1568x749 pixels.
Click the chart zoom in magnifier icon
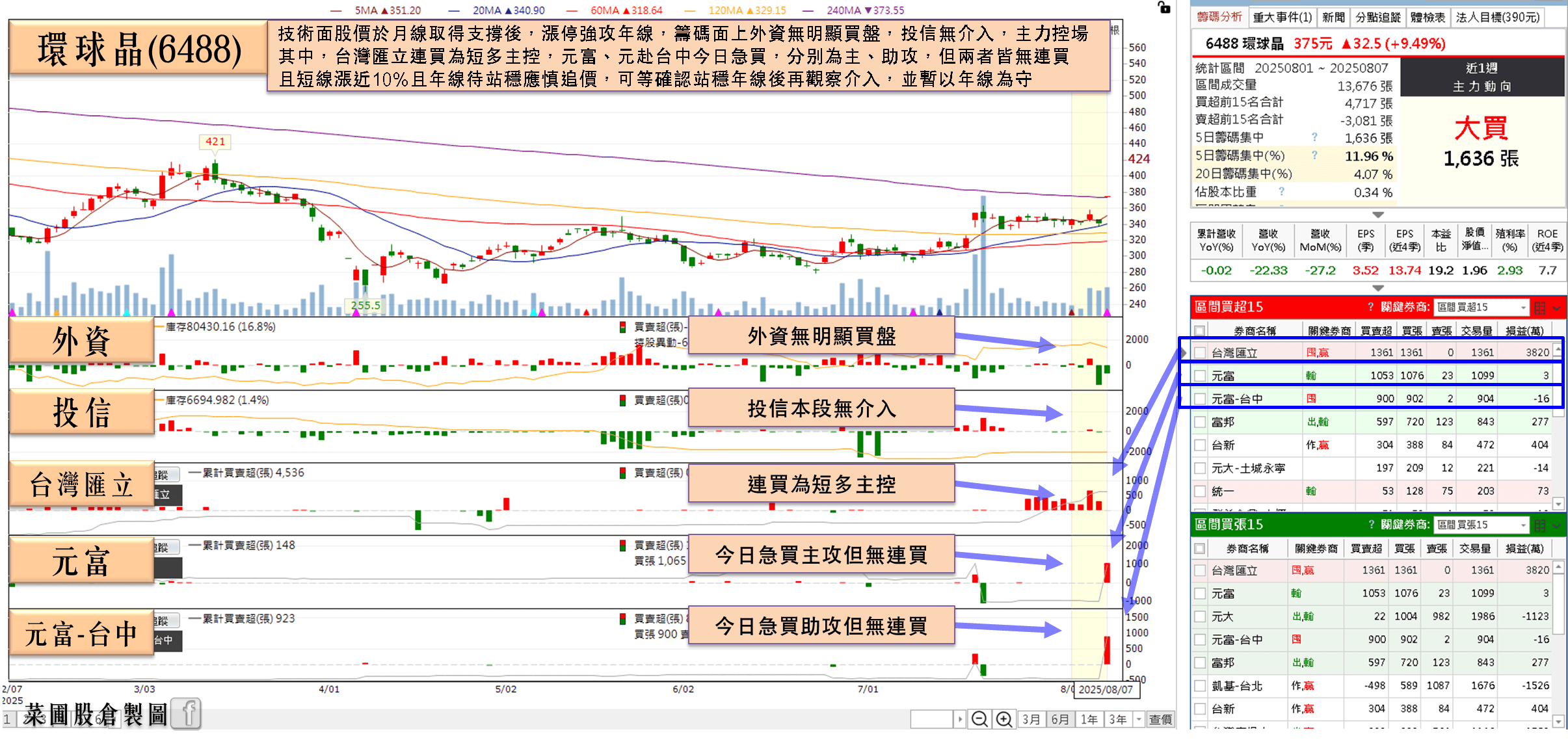coord(1004,719)
